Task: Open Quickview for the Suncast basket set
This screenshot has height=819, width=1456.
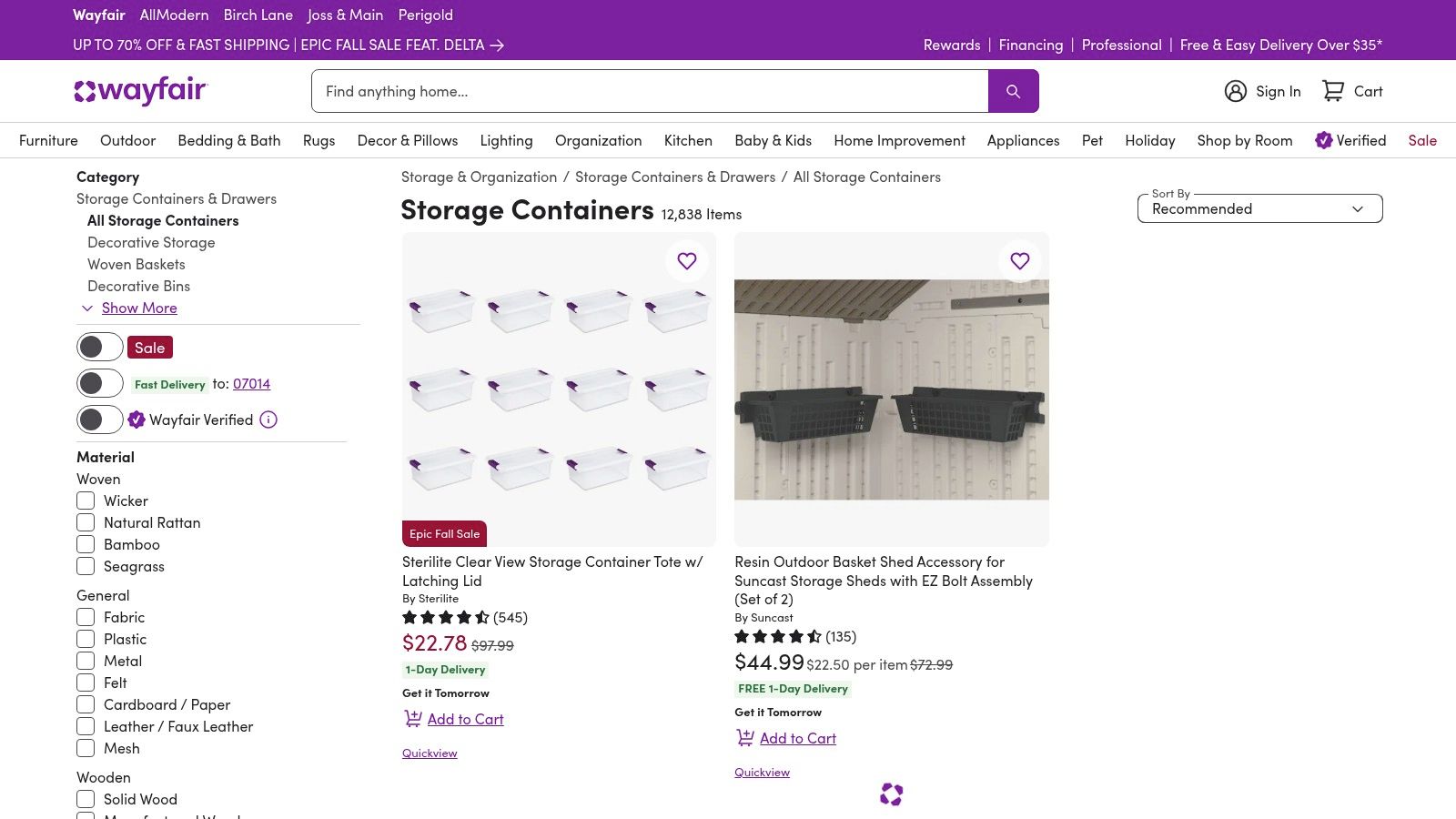Action: tap(762, 772)
